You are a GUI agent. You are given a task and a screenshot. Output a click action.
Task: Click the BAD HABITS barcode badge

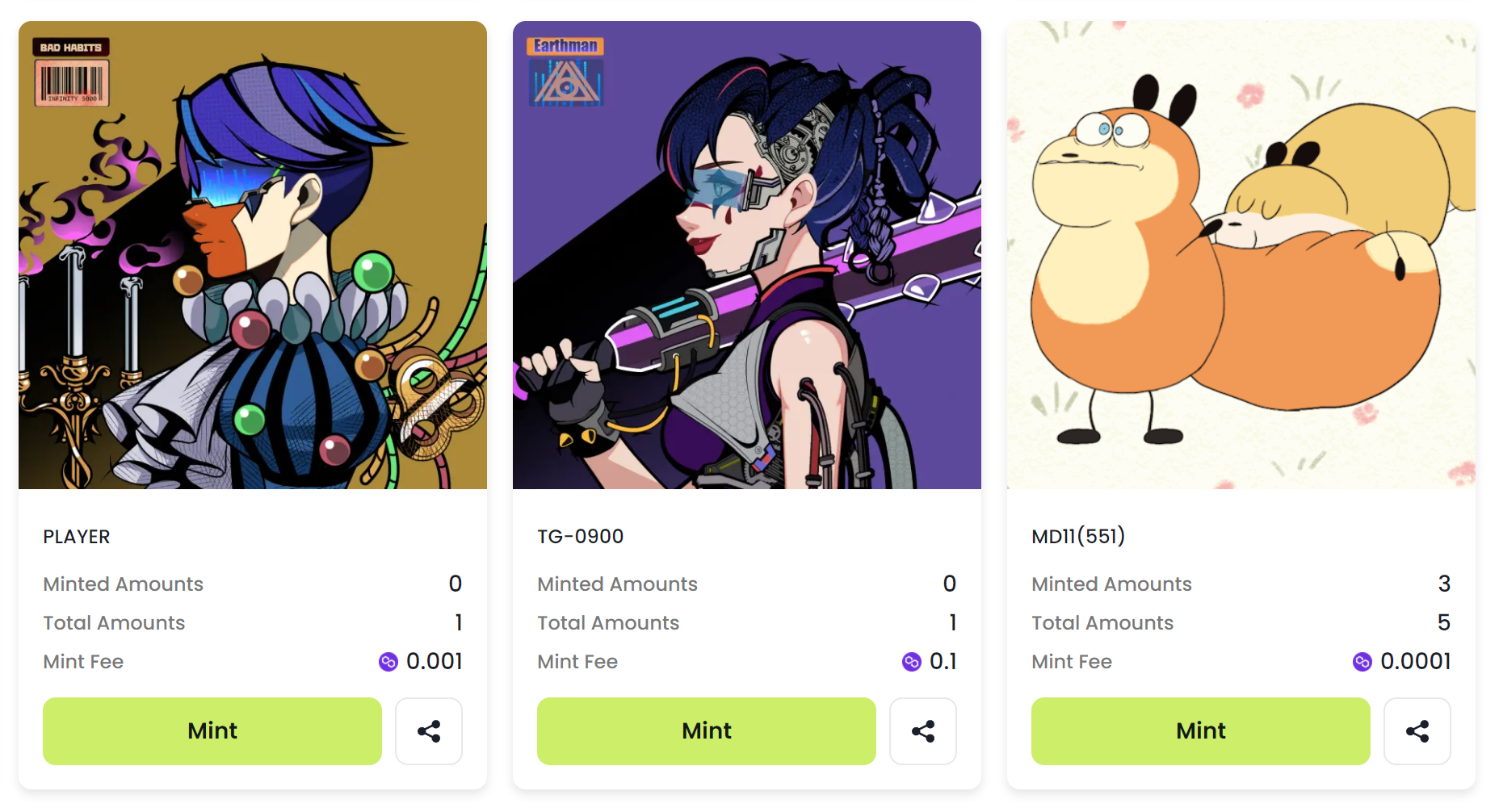coord(71,72)
